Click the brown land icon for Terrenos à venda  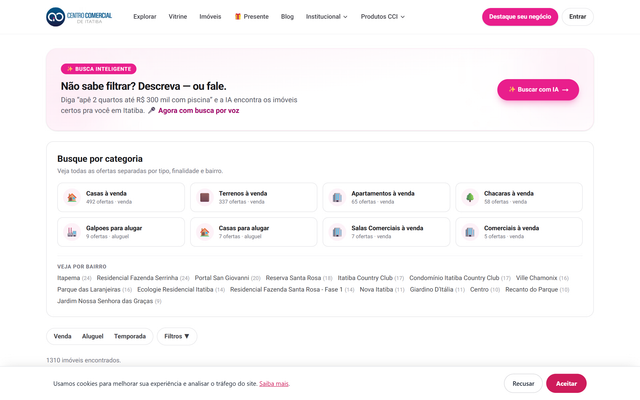(x=204, y=198)
